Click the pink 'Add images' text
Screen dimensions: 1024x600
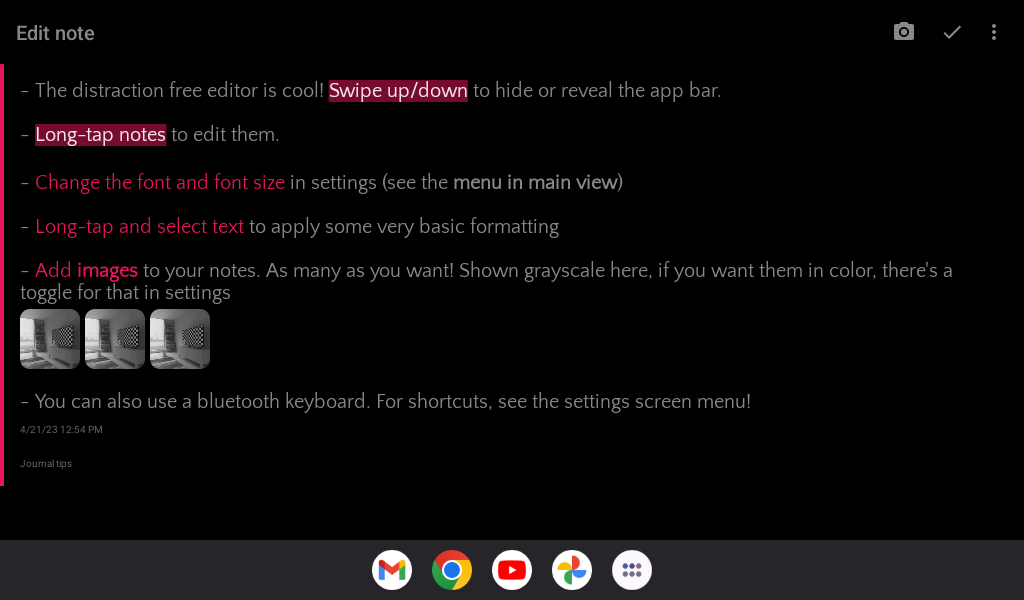tap(86, 270)
